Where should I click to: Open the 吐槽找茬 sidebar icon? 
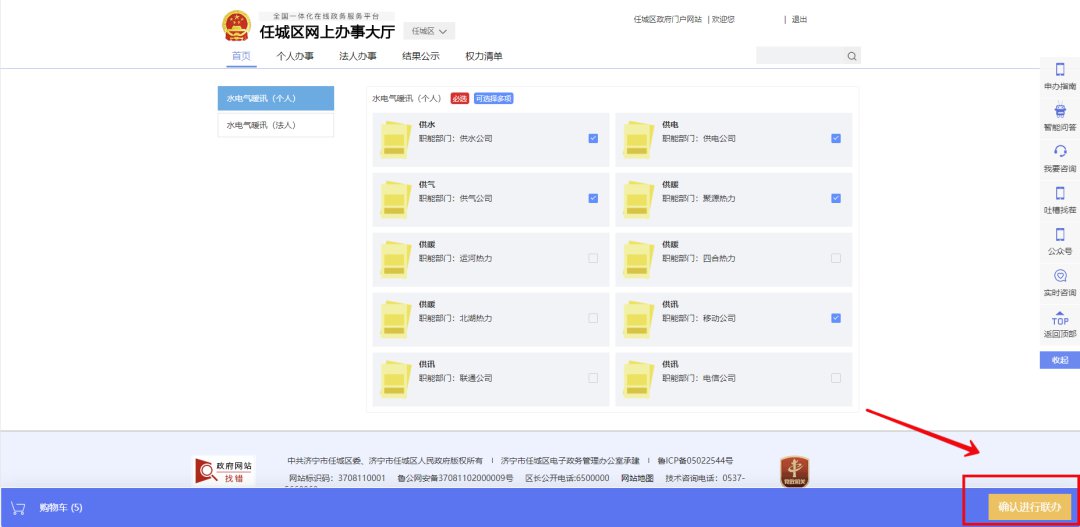pyautogui.click(x=1060, y=193)
